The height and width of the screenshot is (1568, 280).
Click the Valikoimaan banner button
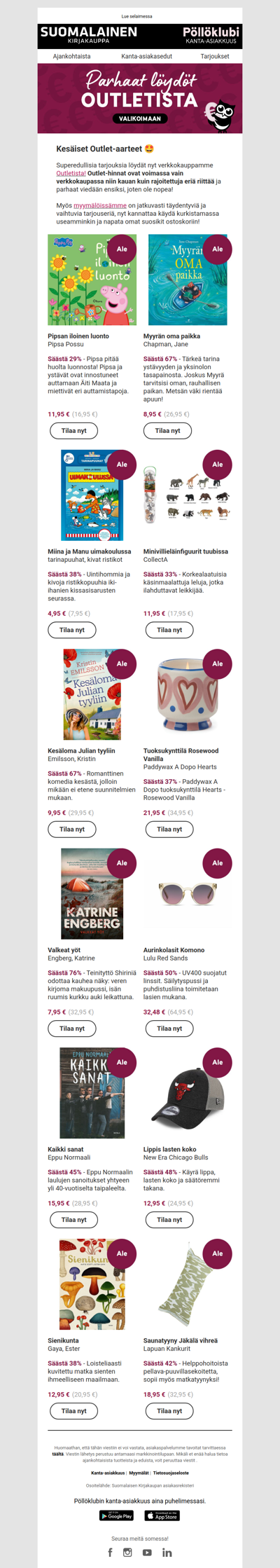coord(140,118)
